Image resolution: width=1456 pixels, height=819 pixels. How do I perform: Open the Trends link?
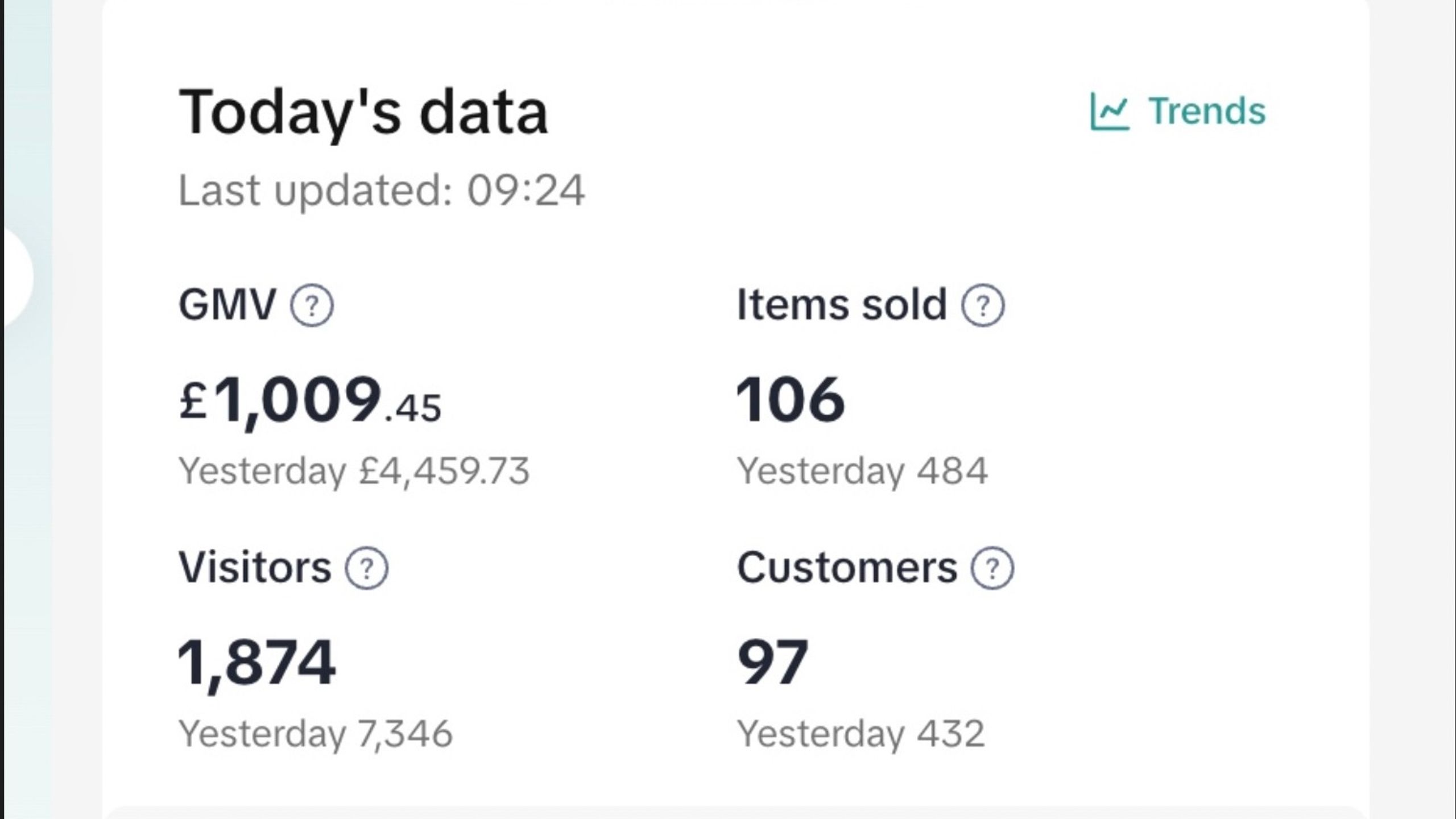click(1178, 111)
